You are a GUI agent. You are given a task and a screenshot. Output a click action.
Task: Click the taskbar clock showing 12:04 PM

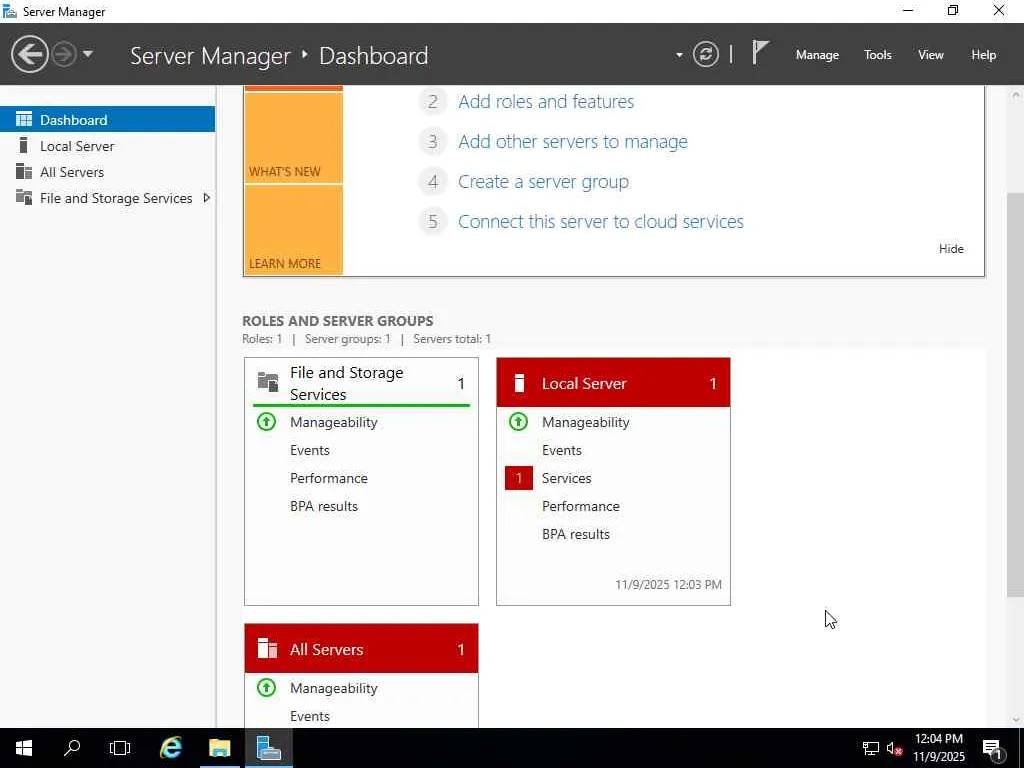pyautogui.click(x=938, y=748)
